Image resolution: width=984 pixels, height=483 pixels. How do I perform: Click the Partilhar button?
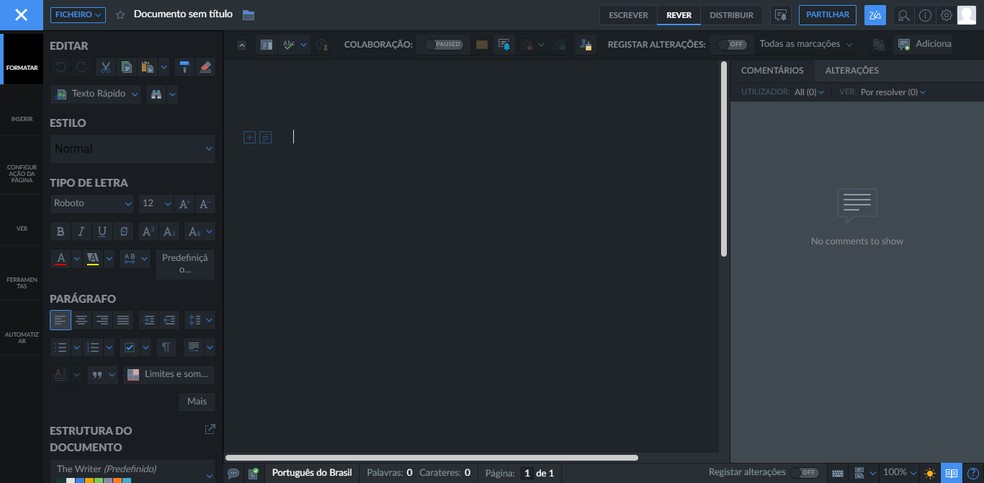tap(827, 15)
